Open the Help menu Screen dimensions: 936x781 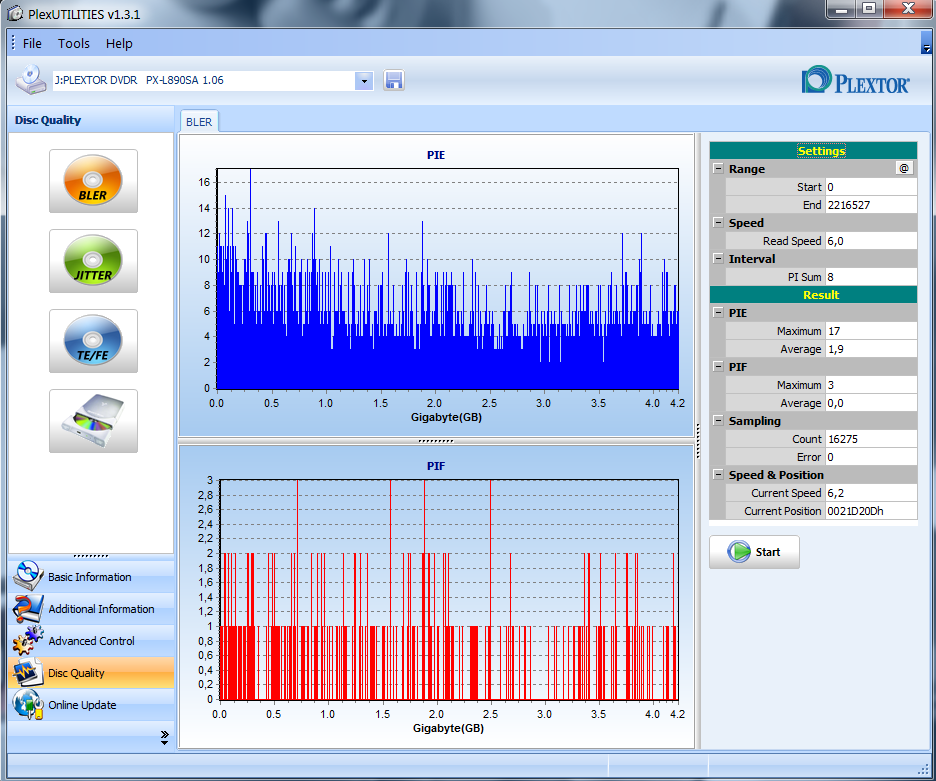tap(119, 44)
